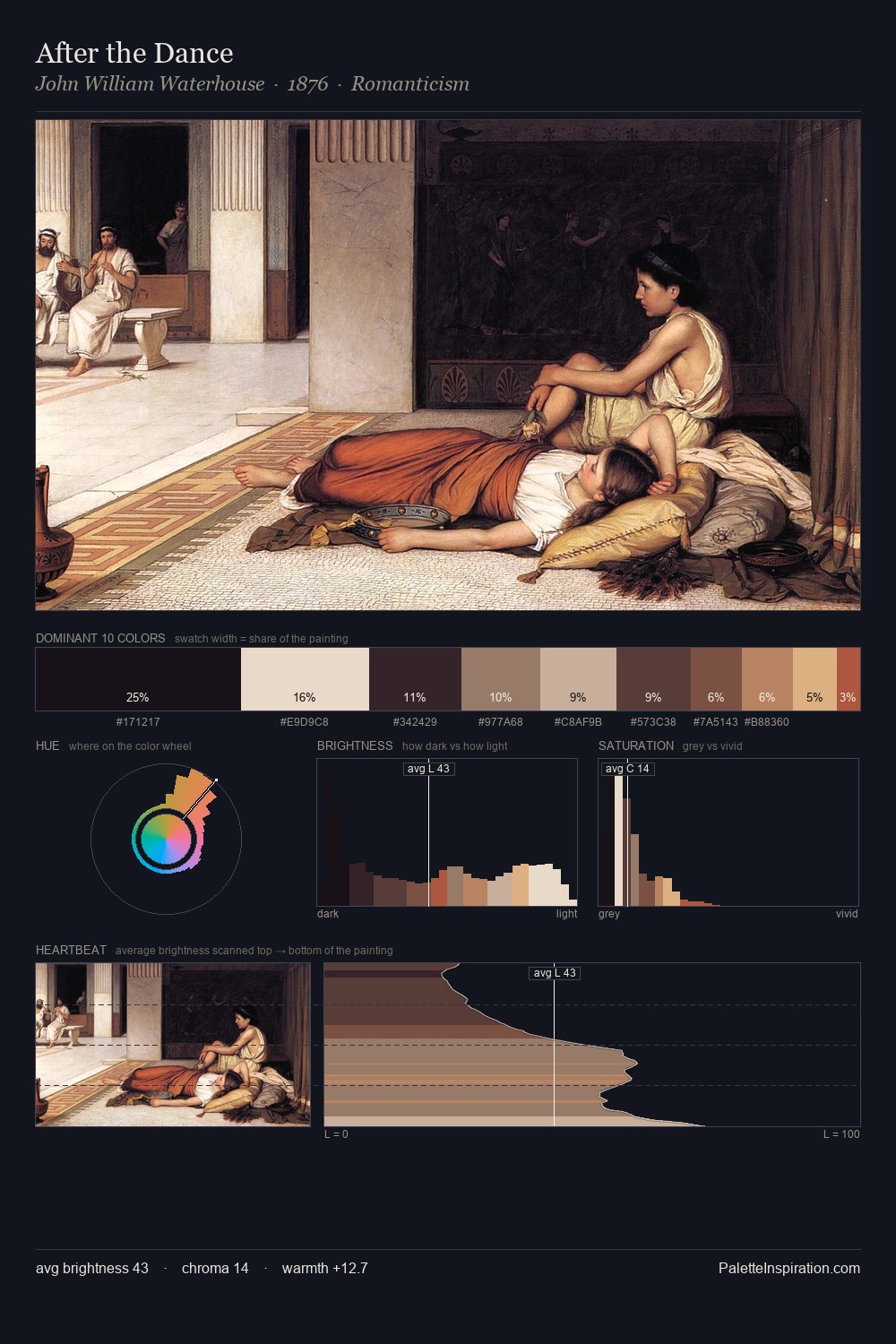Click the hex code text #E9D9C8
This screenshot has height=1344, width=896.
(305, 721)
